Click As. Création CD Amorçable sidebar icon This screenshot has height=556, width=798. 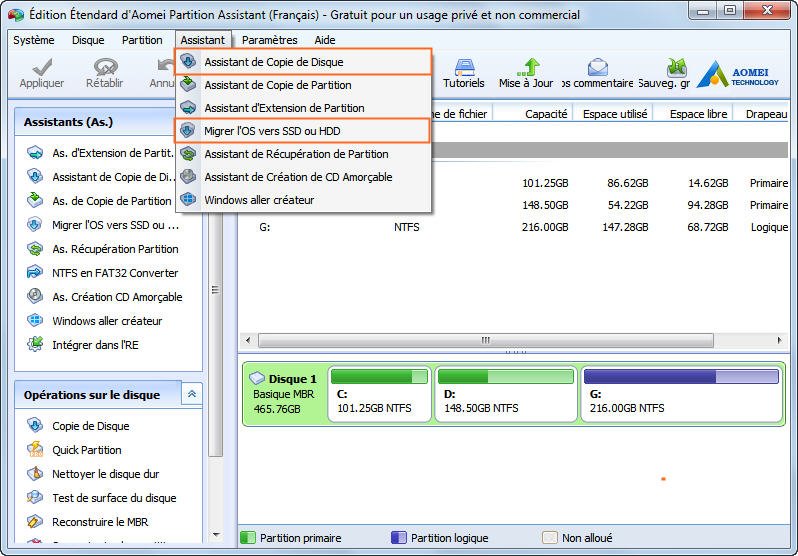35,296
